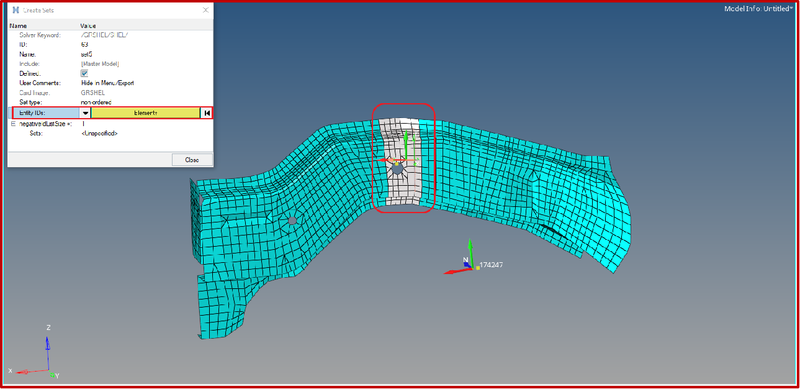800x389 pixels.
Task: Click the gray hole center in white mesh region
Action: click(x=398, y=169)
